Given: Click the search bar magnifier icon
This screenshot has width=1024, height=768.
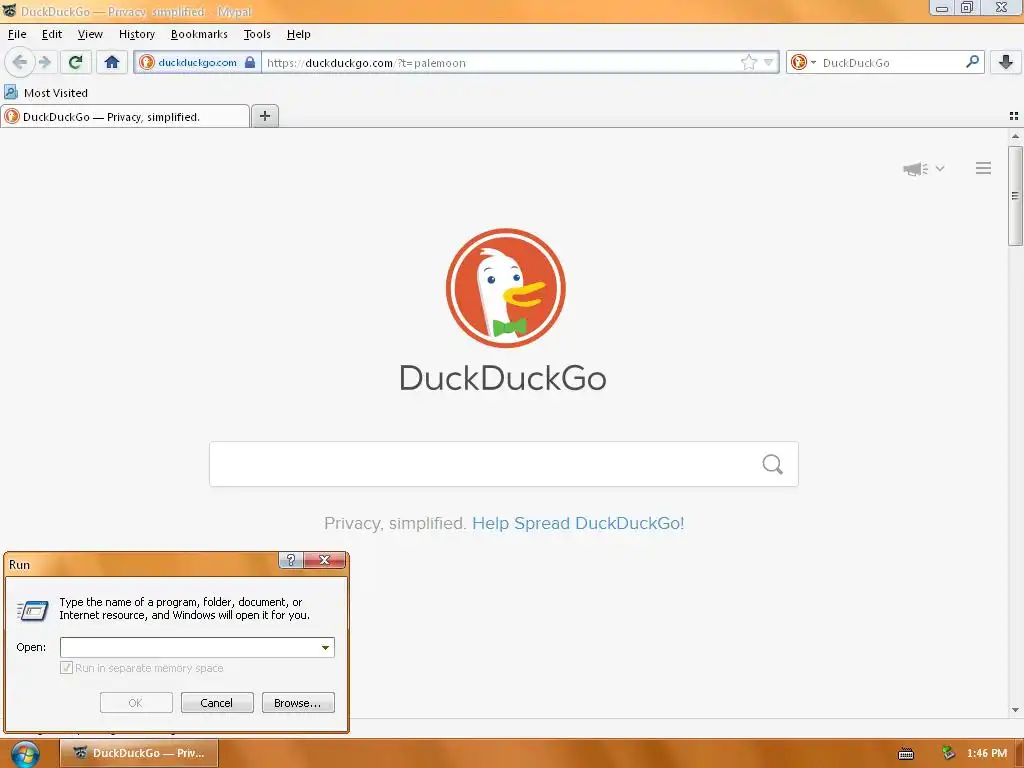Looking at the screenshot, I should click(x=972, y=62).
